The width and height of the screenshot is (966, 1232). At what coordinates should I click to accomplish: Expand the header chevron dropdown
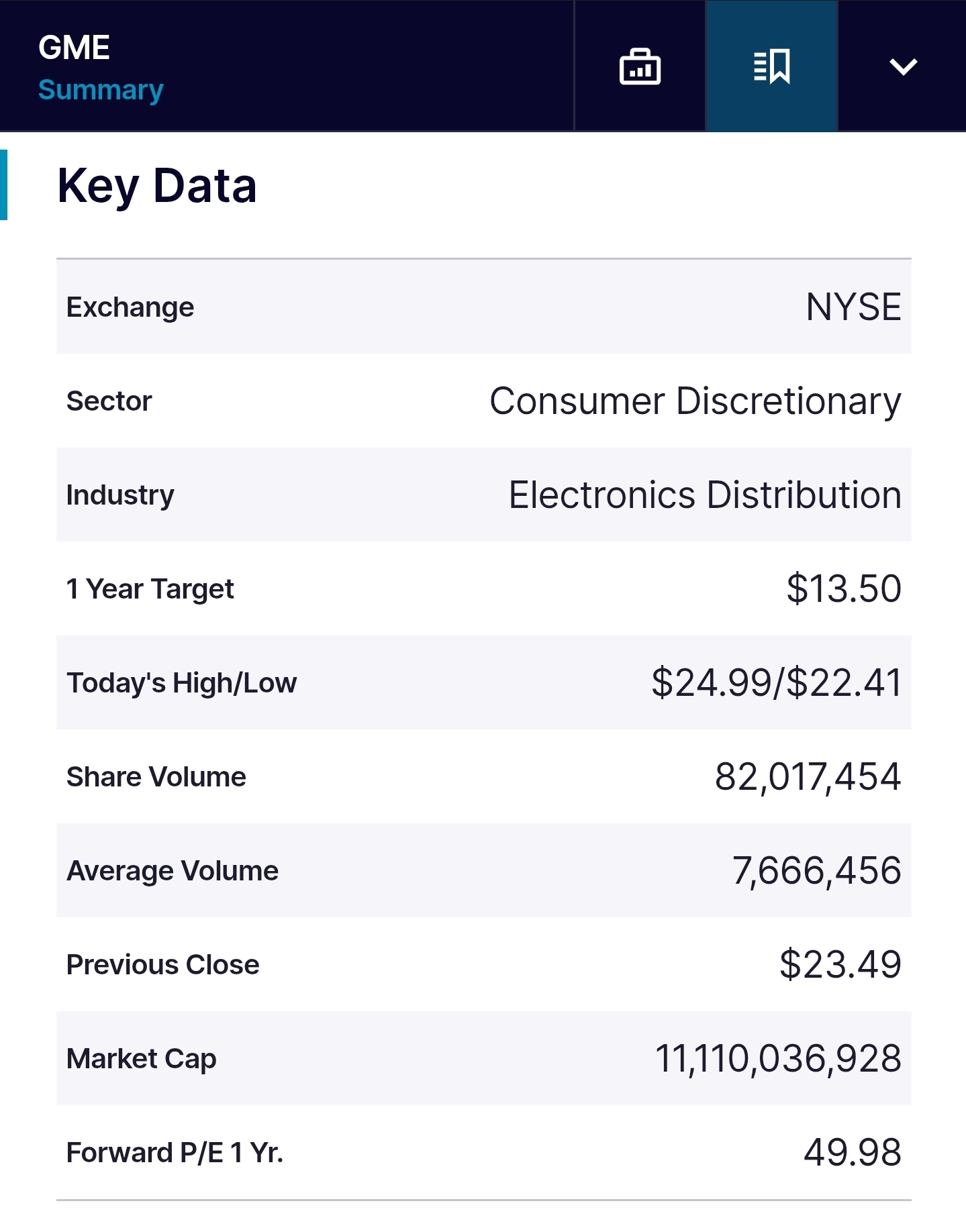(x=902, y=66)
